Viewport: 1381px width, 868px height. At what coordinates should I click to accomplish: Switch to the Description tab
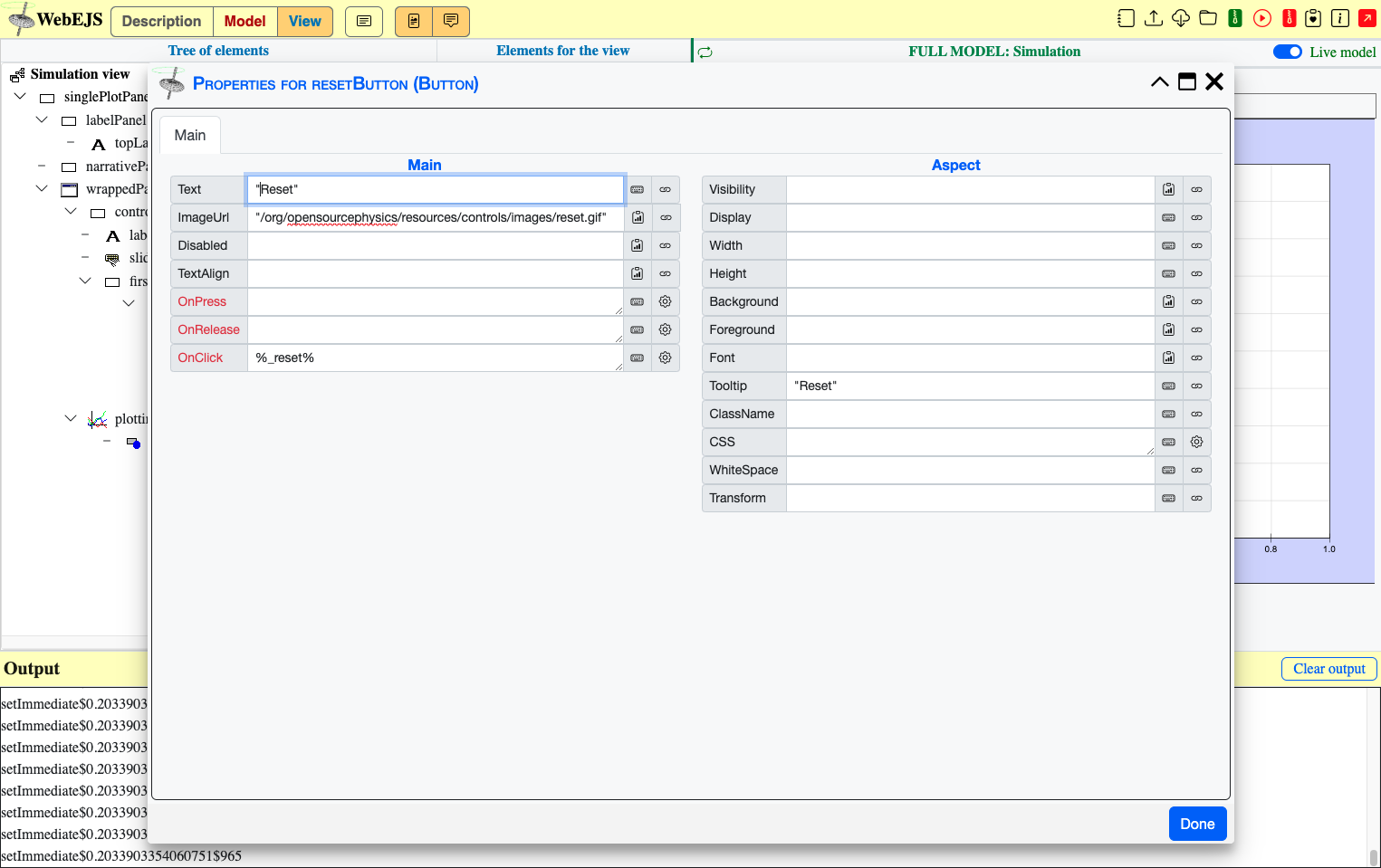click(161, 21)
